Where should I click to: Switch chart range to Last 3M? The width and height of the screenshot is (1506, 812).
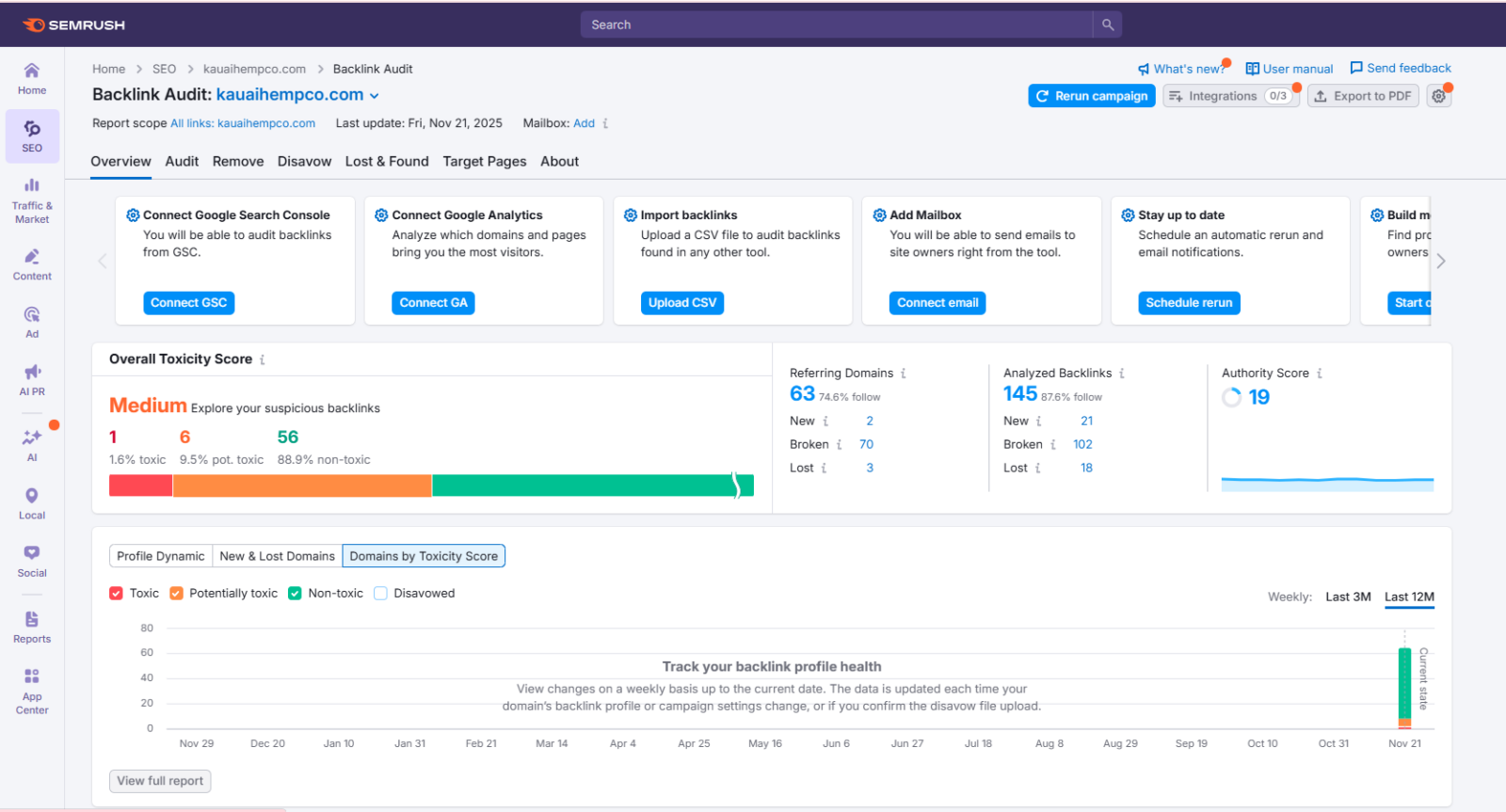[x=1348, y=597]
